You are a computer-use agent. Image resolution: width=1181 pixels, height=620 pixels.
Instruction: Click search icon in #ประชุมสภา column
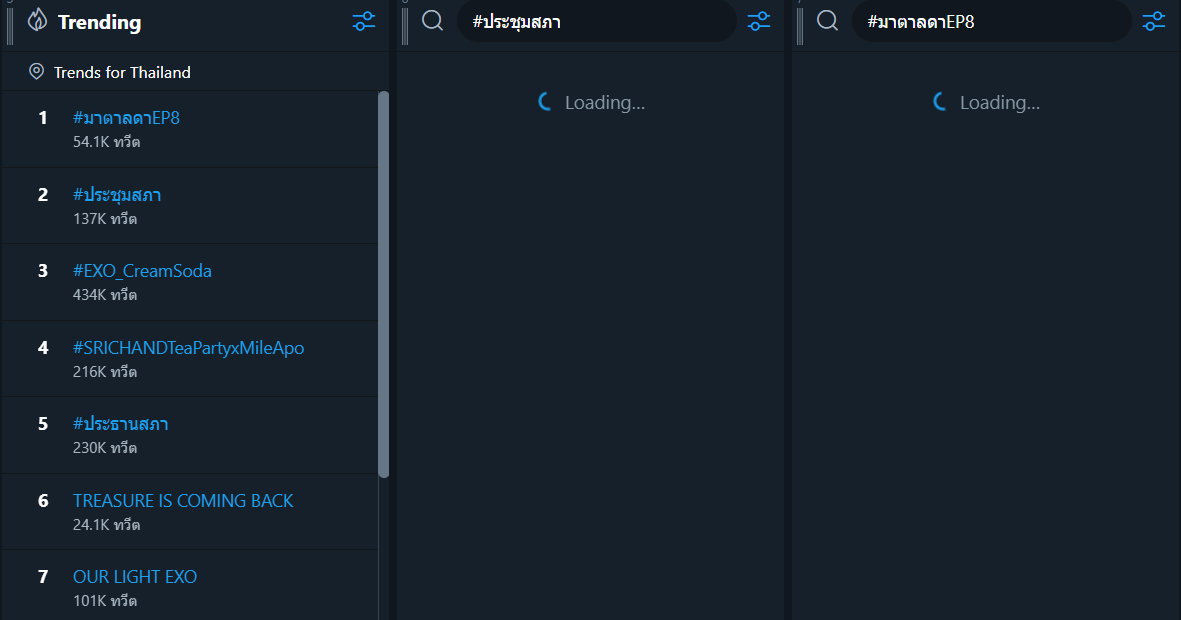tap(432, 20)
